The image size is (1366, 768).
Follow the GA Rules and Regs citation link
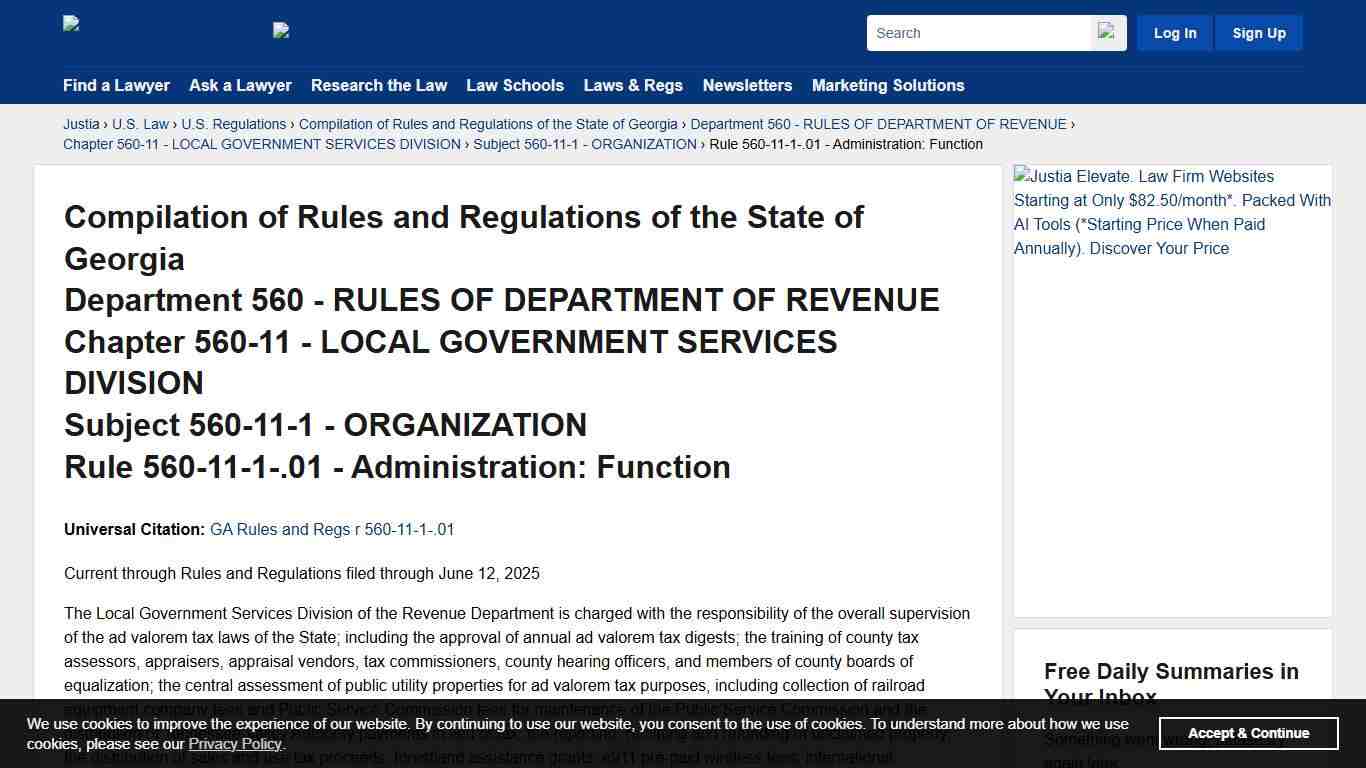click(332, 529)
